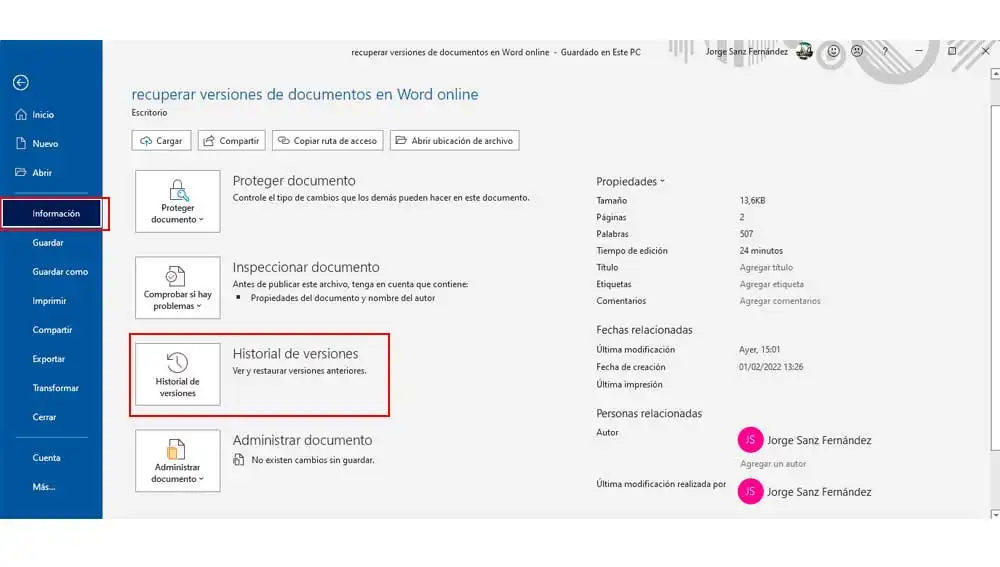This screenshot has height=567, width=1000.
Task: Open the Administrar documento dropdown button
Action: pyautogui.click(x=178, y=460)
